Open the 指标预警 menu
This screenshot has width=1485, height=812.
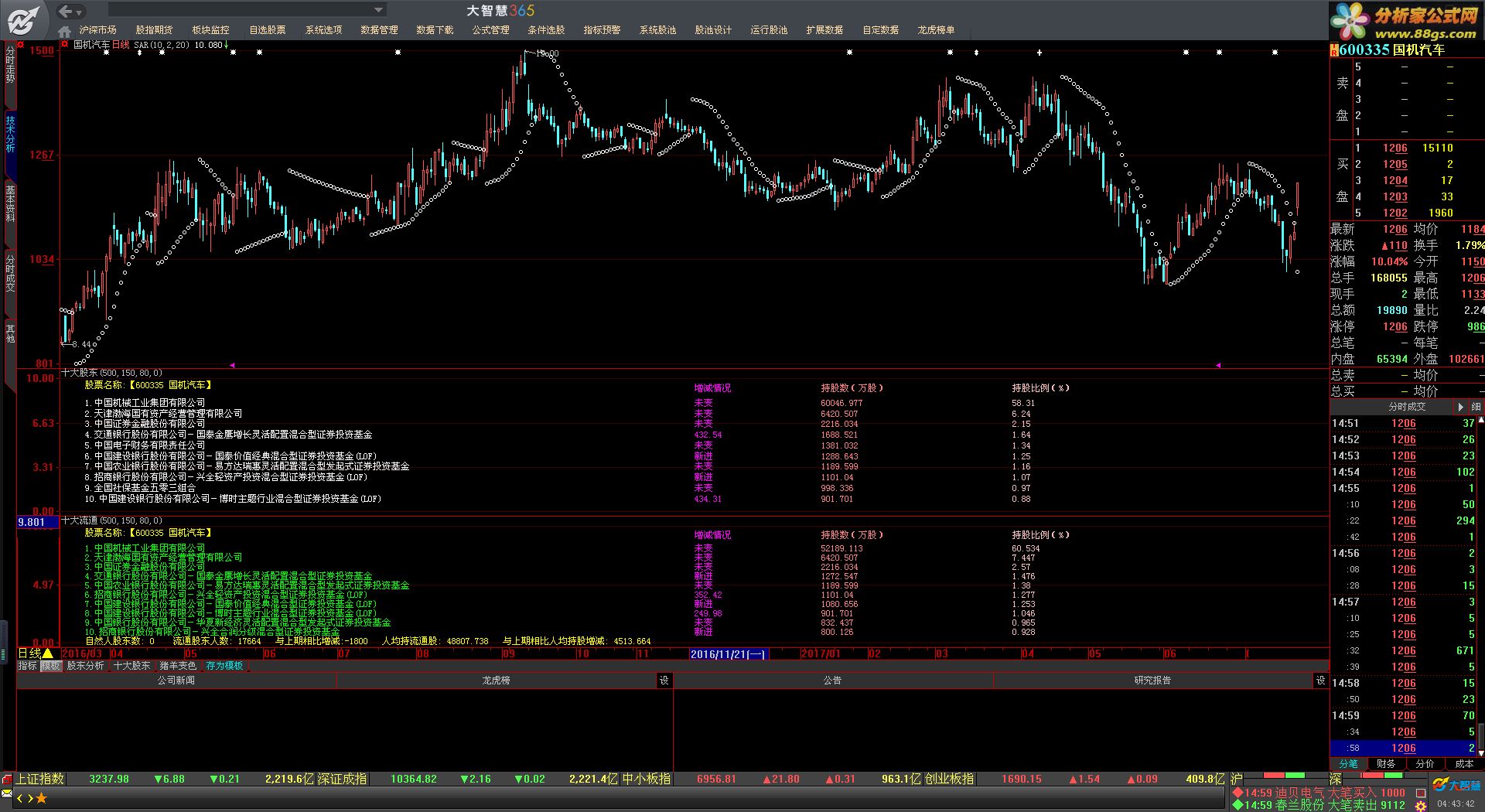[x=602, y=30]
